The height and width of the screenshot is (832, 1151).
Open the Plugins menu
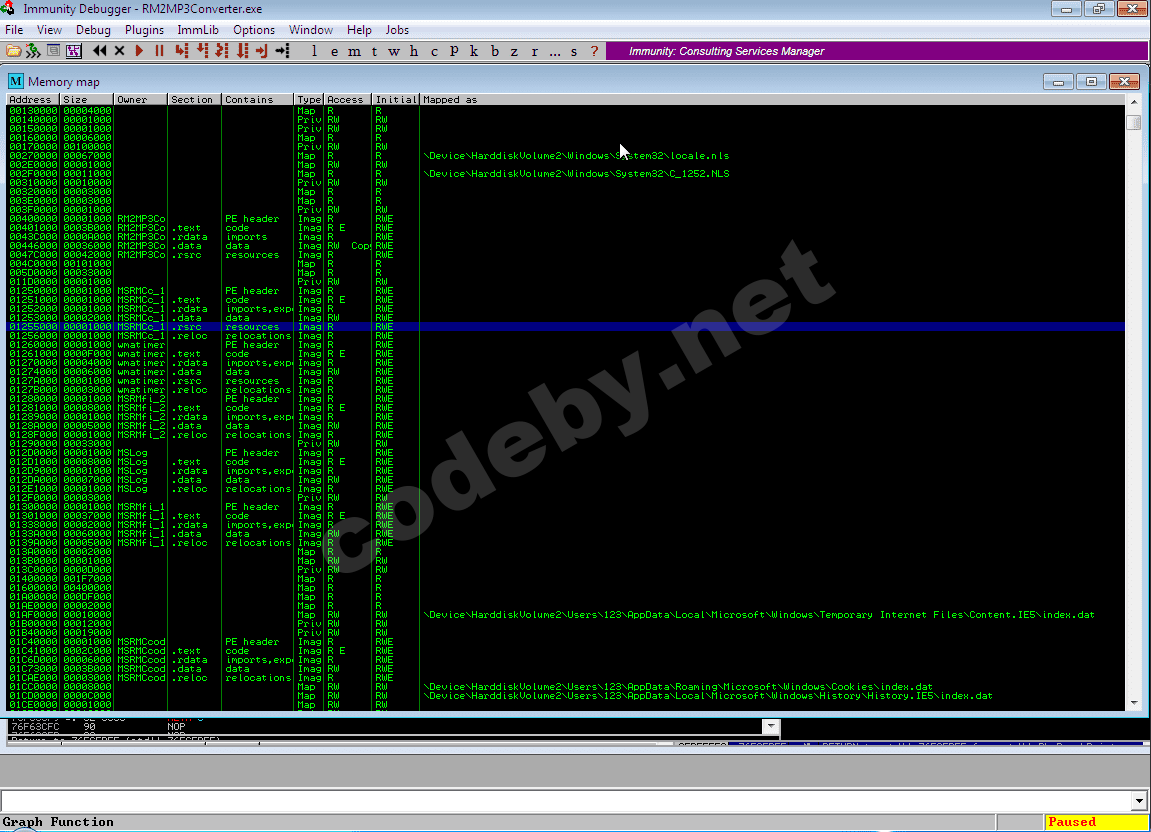(x=144, y=30)
